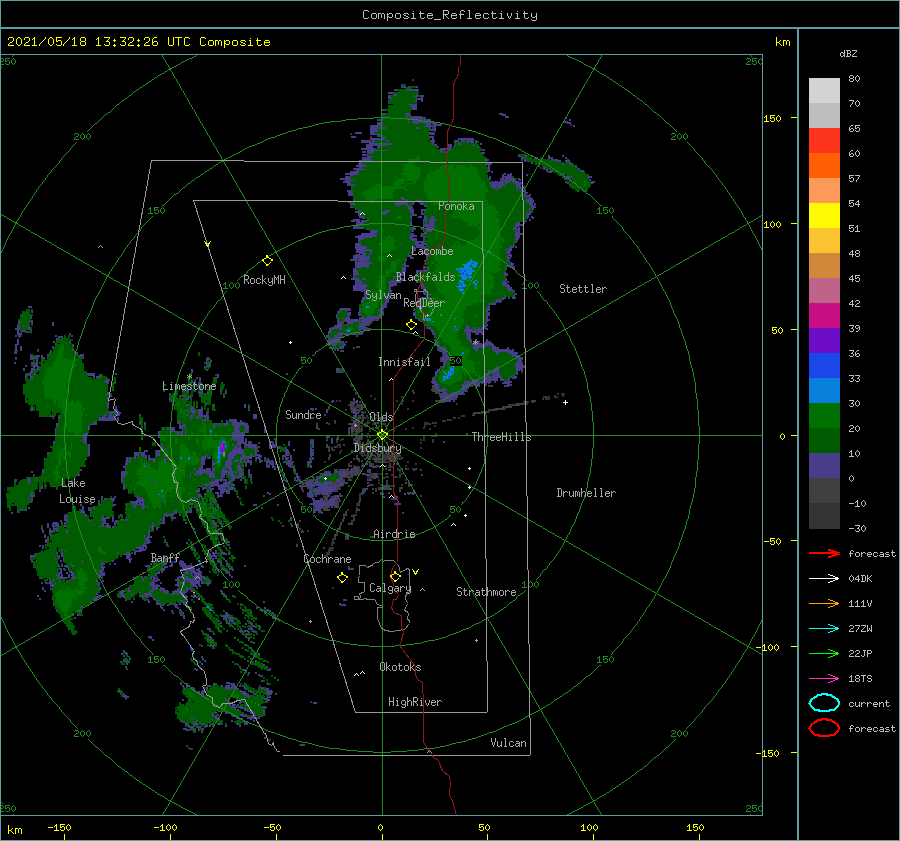
Task: Click the Innisfail city label
Action: (x=404, y=362)
